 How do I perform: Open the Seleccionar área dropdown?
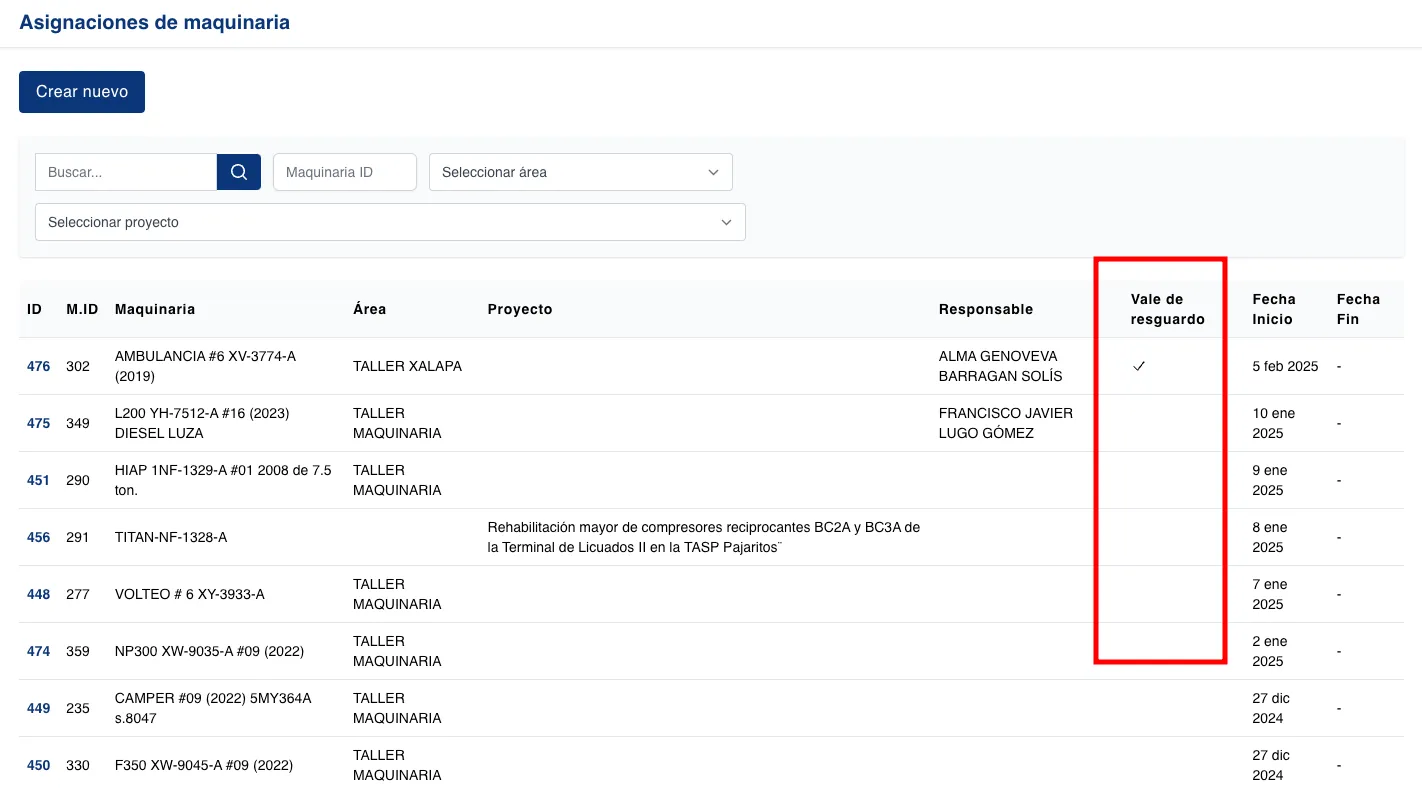pos(580,172)
